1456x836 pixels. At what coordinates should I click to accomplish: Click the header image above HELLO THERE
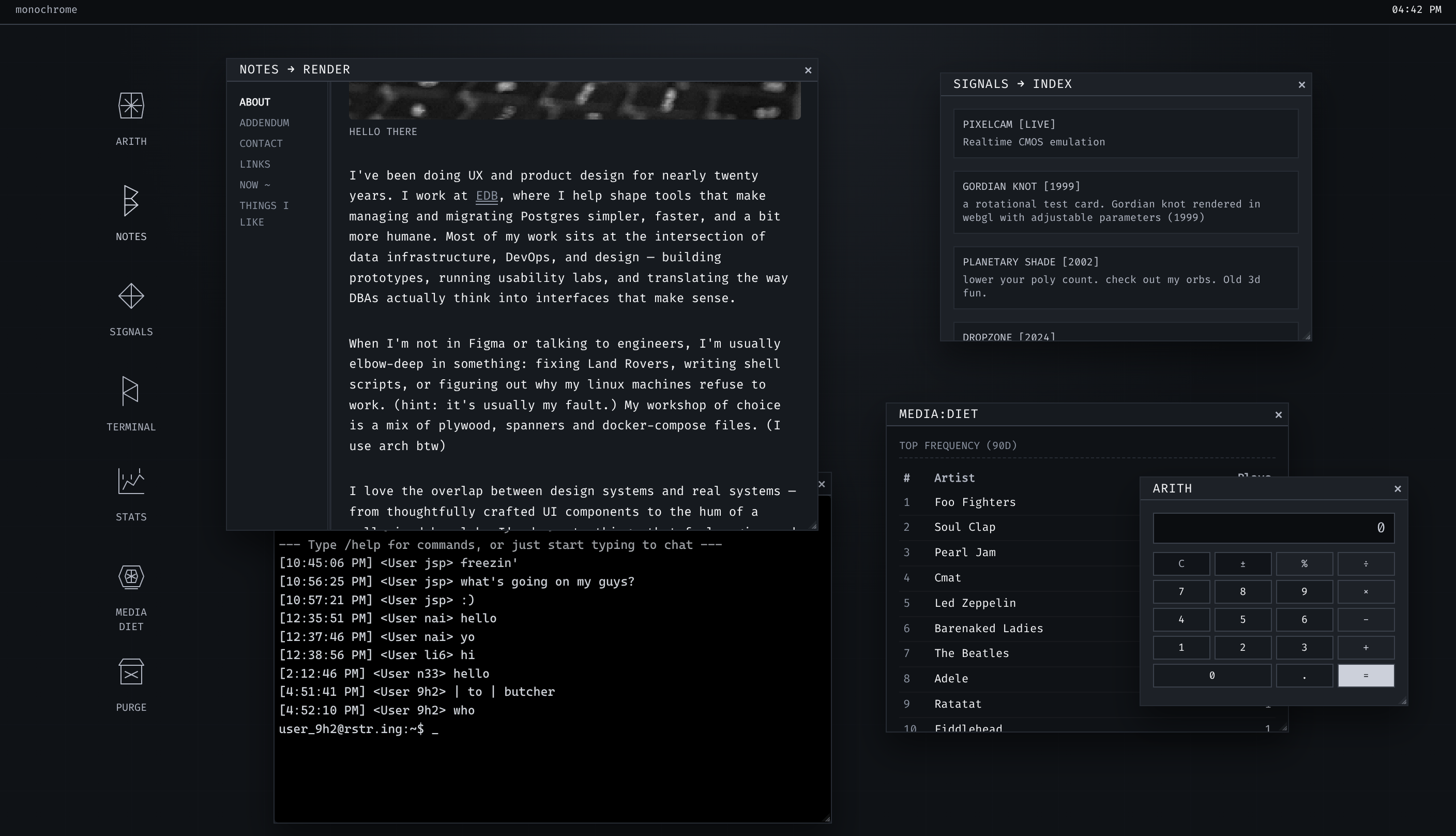point(575,100)
